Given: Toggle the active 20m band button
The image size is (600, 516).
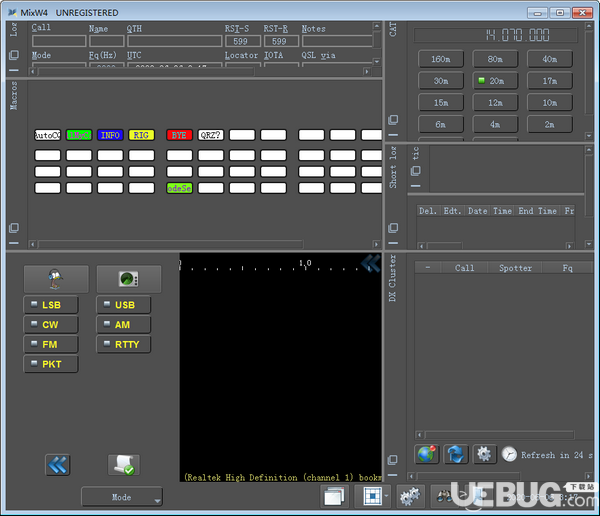Looking at the screenshot, I should click(495, 81).
